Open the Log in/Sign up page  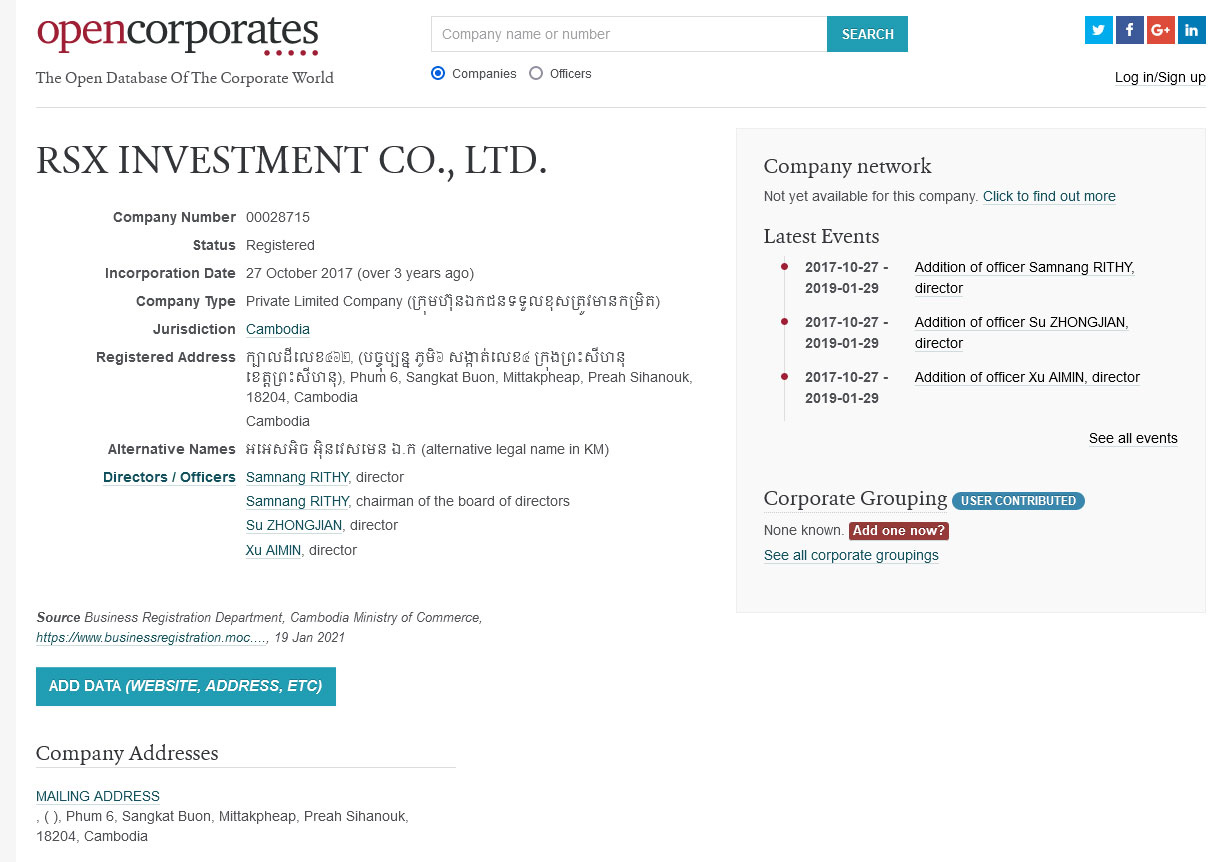click(1160, 77)
